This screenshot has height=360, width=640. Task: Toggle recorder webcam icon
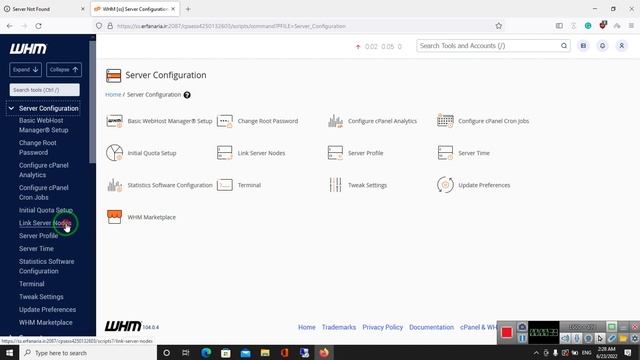[588, 338]
